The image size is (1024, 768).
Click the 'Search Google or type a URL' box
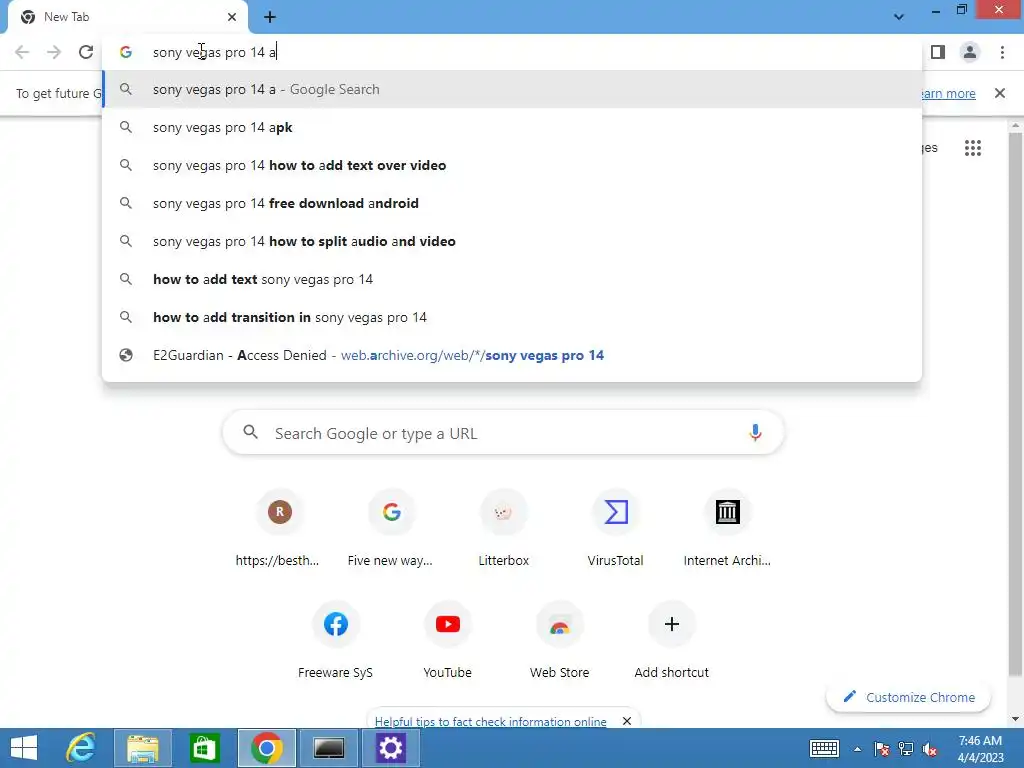(503, 433)
